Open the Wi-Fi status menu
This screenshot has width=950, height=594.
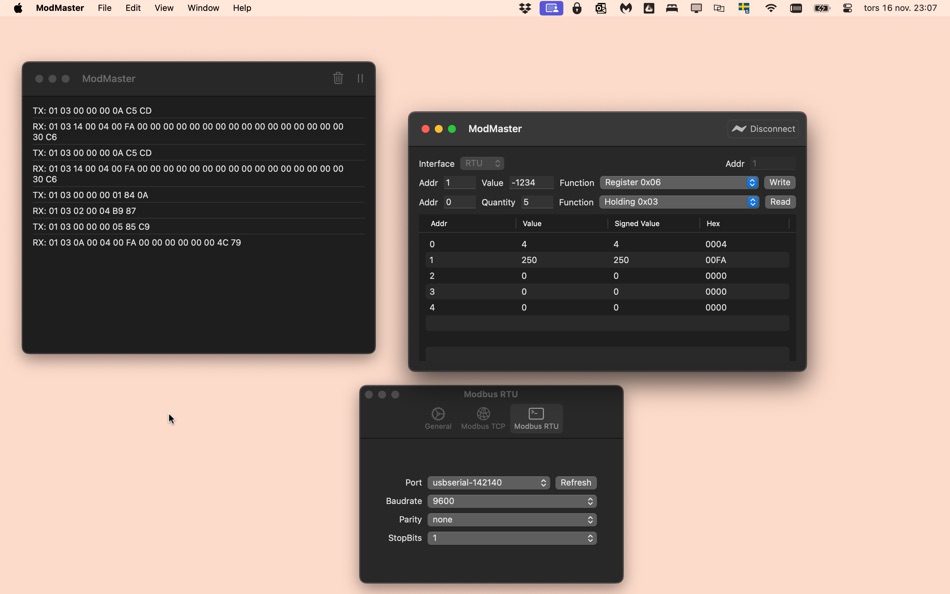(x=771, y=8)
